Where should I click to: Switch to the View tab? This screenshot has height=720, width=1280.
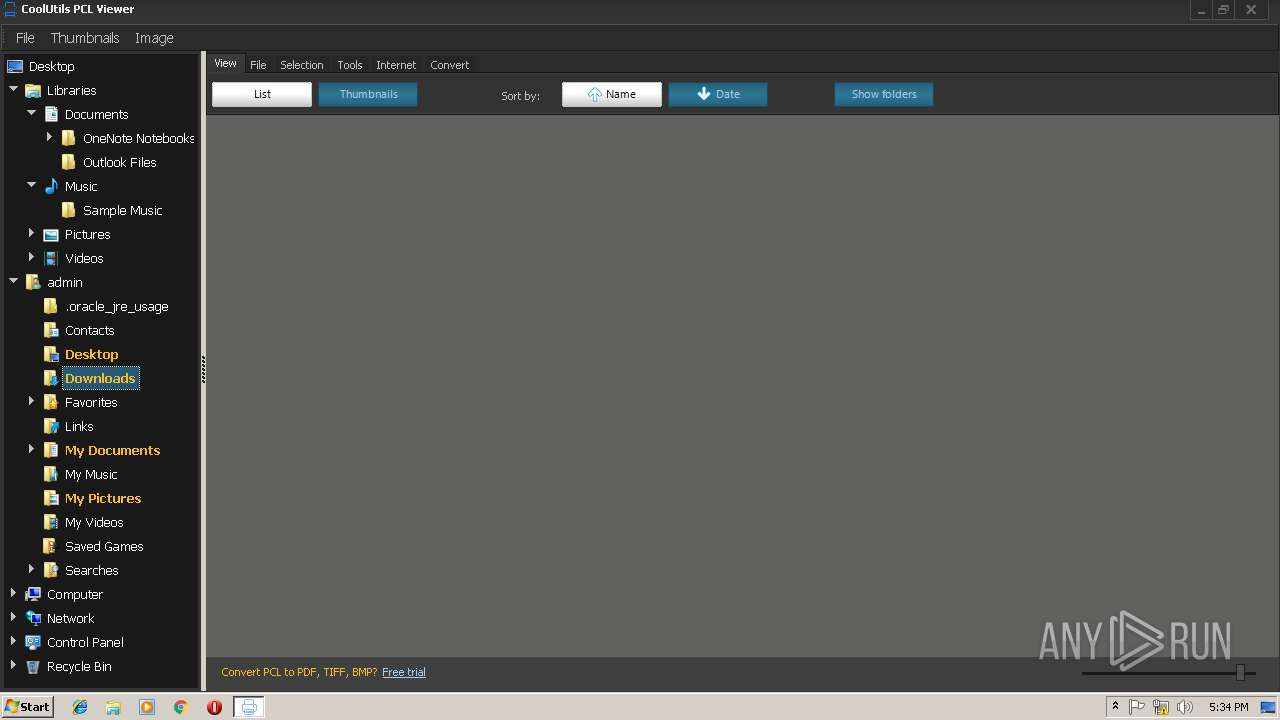(225, 64)
